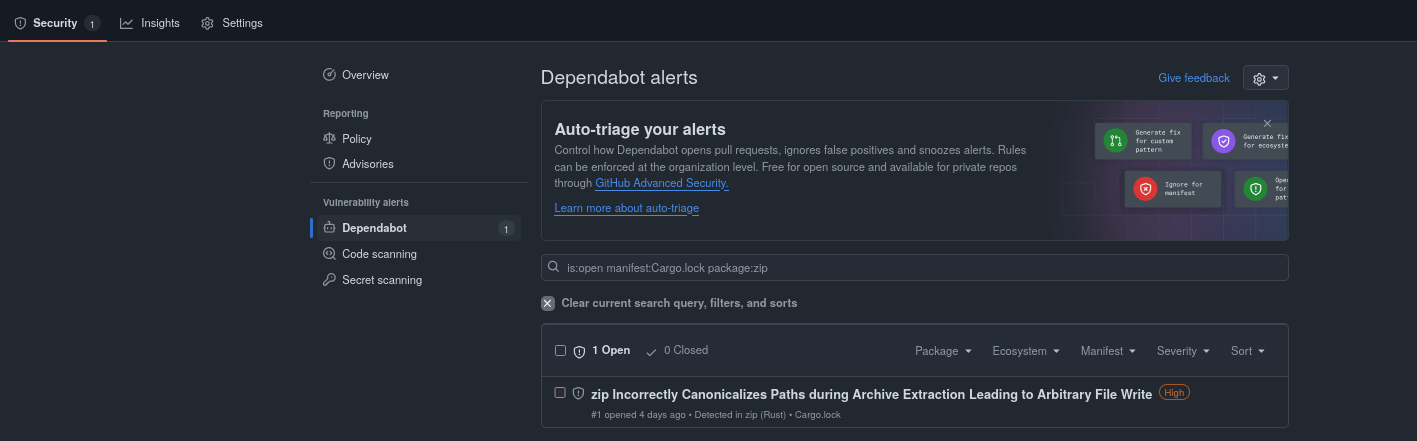The width and height of the screenshot is (1417, 441).
Task: Click 'Generate fix for custom pattern' card
Action: (x=1143, y=141)
